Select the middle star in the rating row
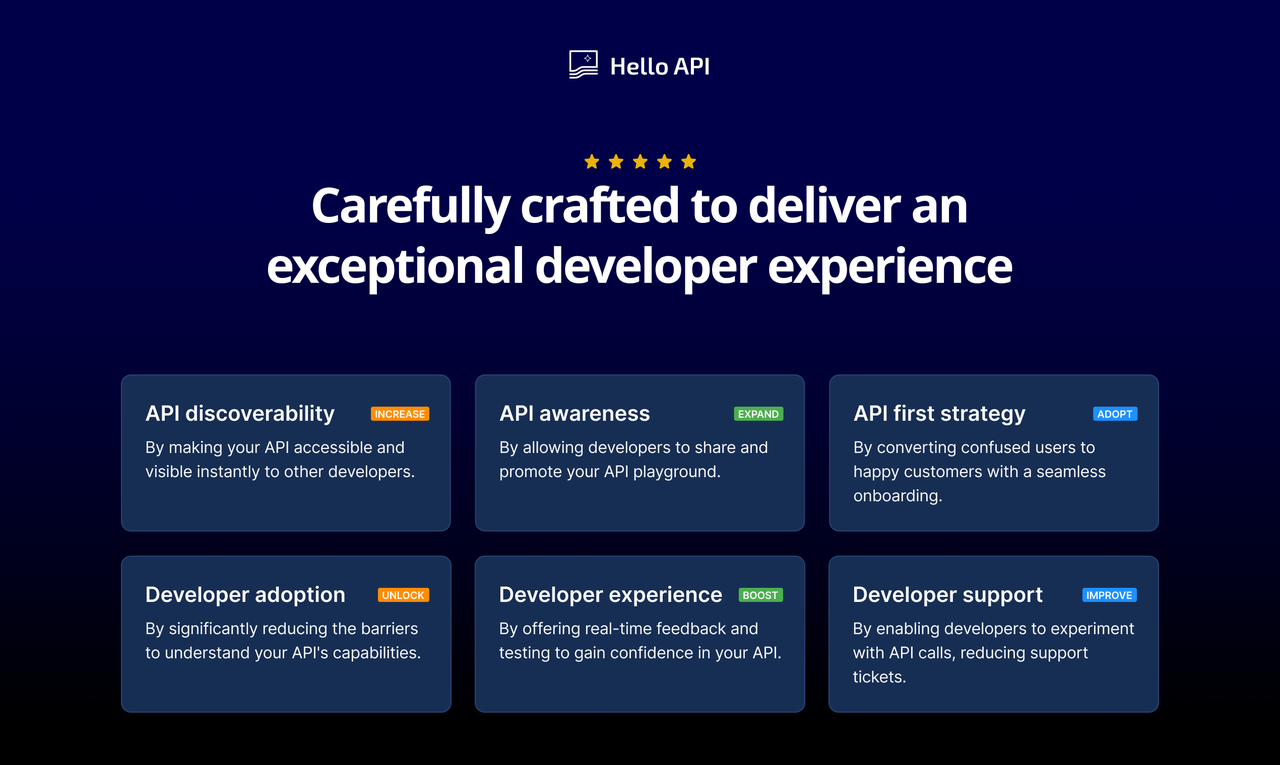 click(640, 160)
